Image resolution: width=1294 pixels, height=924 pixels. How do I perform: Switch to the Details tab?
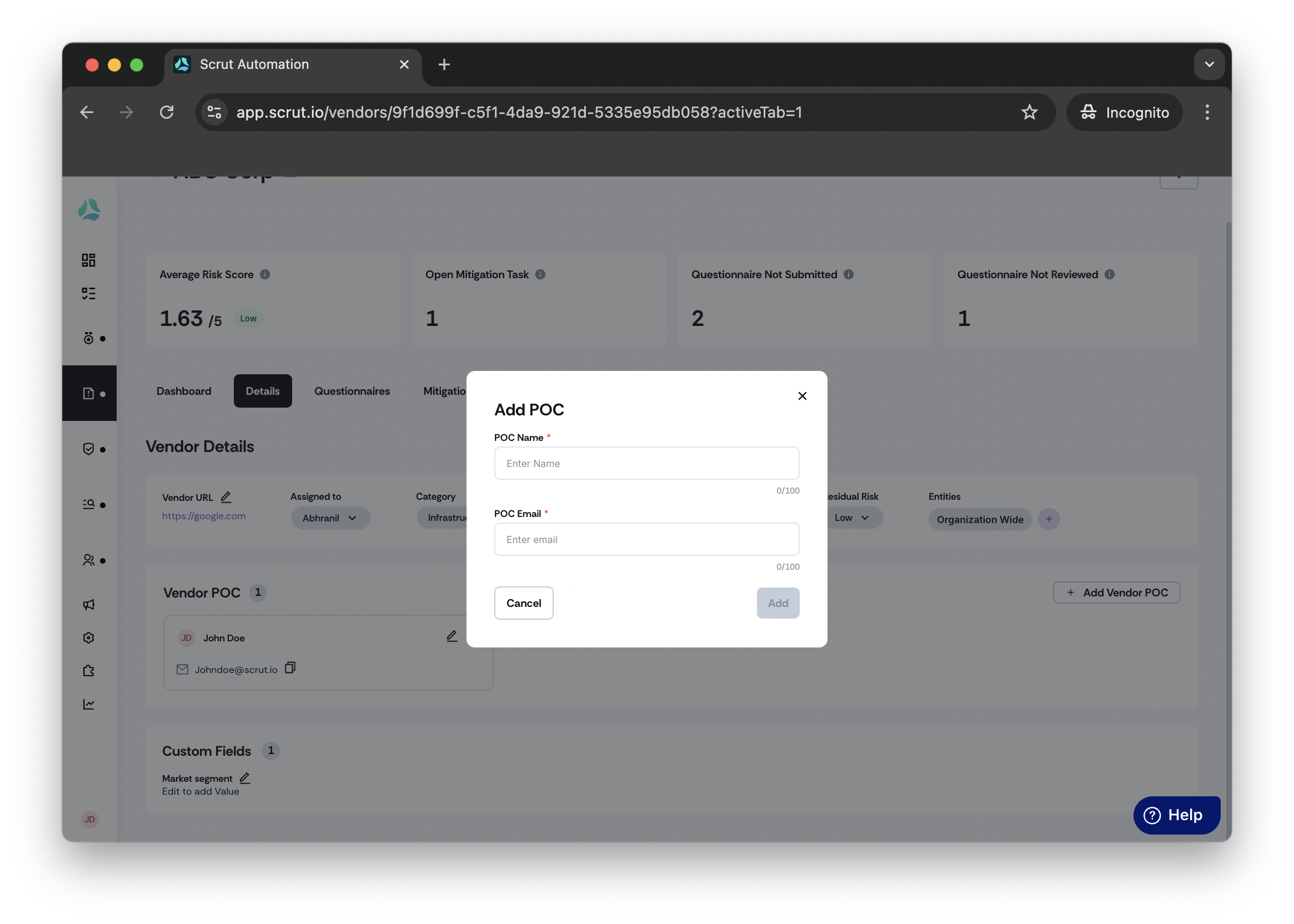point(263,391)
